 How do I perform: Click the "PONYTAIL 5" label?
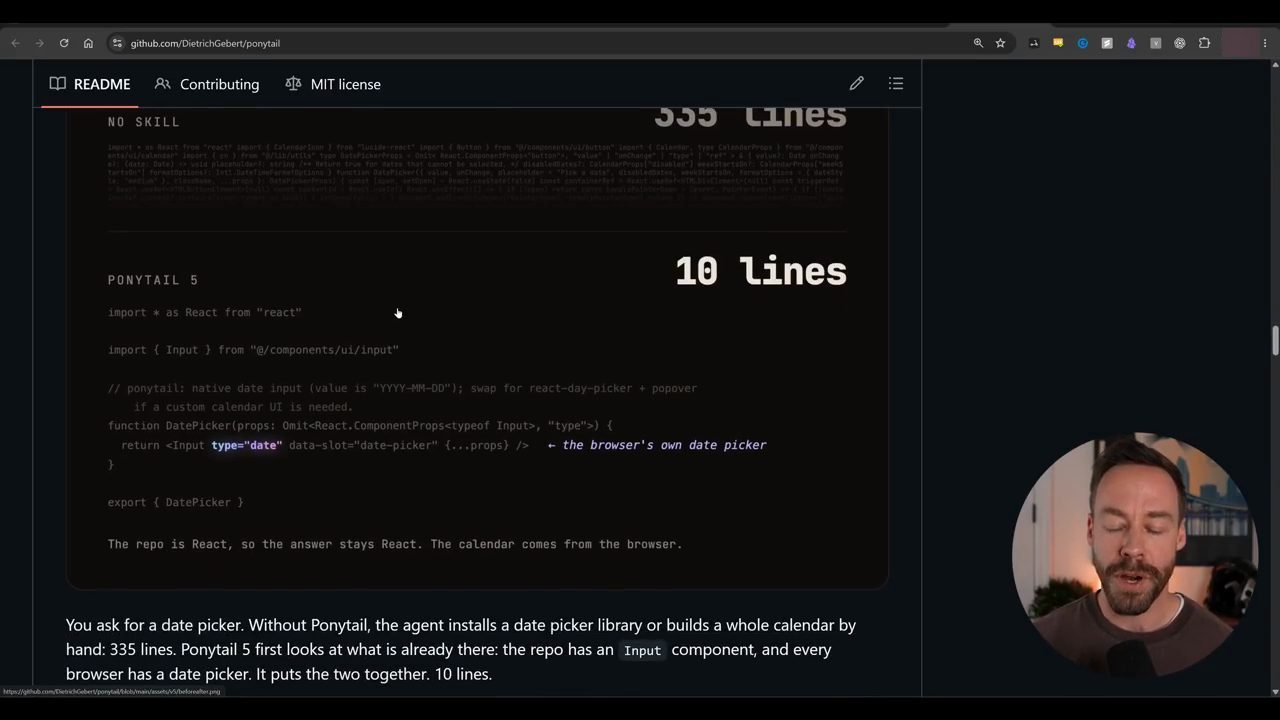153,280
